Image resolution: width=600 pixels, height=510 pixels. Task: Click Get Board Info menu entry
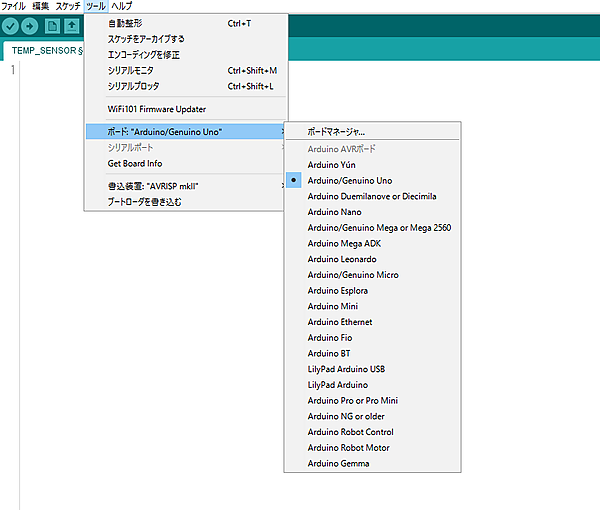click(x=135, y=163)
